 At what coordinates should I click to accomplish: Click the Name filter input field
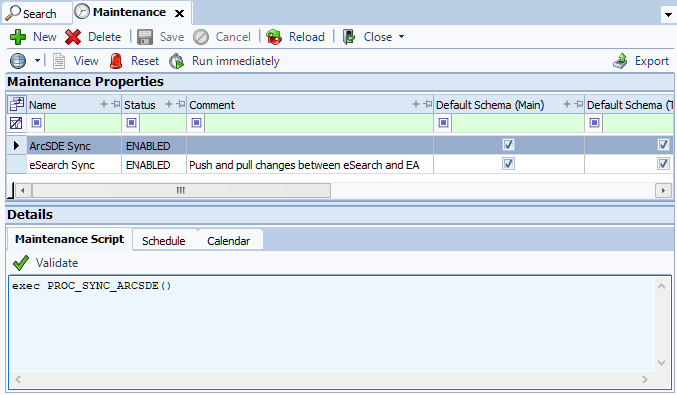82,123
